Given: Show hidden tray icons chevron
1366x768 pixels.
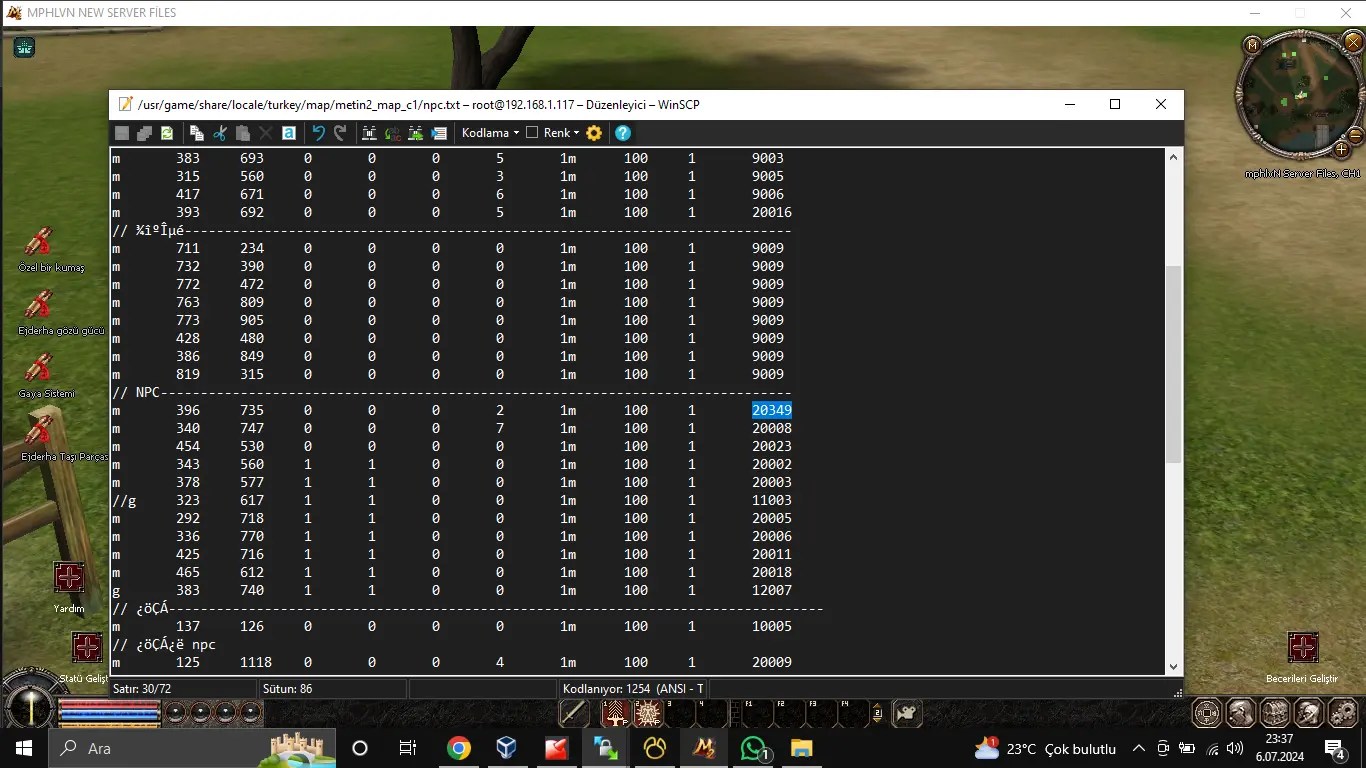Looking at the screenshot, I should (x=1138, y=748).
